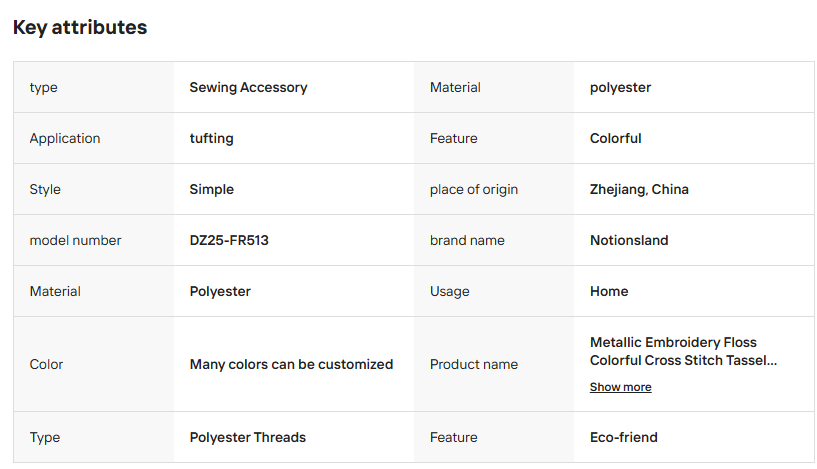Click the 'Sewing Accessory' value
The image size is (817, 469).
[x=248, y=88]
